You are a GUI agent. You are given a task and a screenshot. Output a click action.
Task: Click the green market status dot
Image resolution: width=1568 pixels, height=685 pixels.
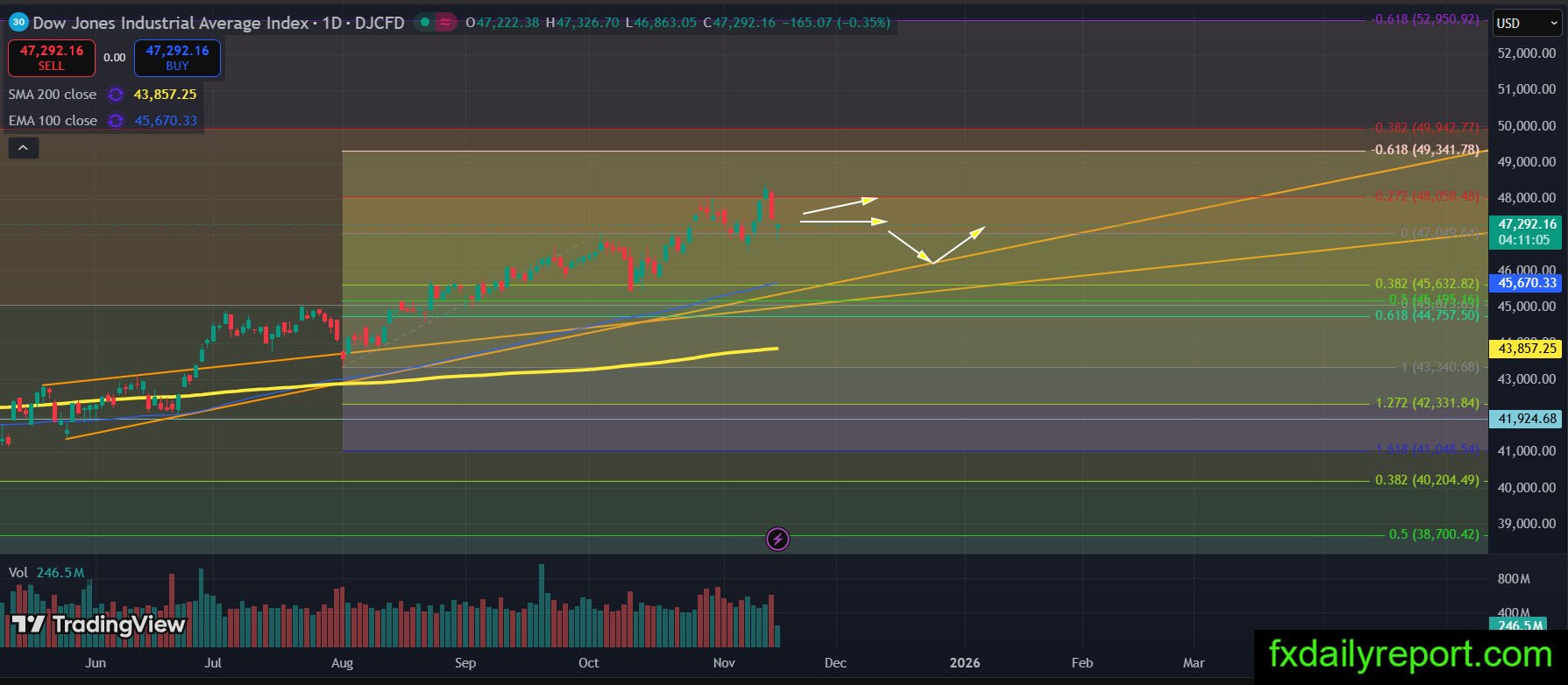[424, 23]
